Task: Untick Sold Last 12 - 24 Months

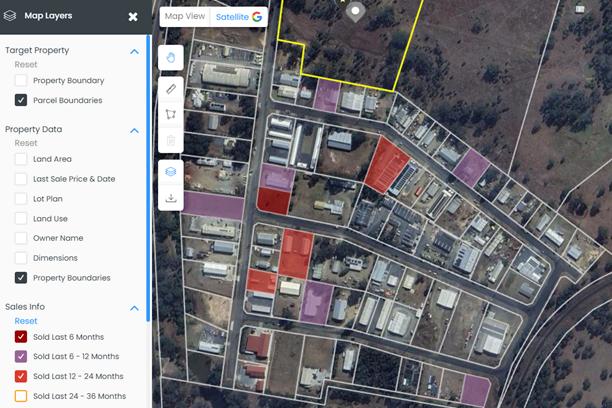Action: click(21, 376)
